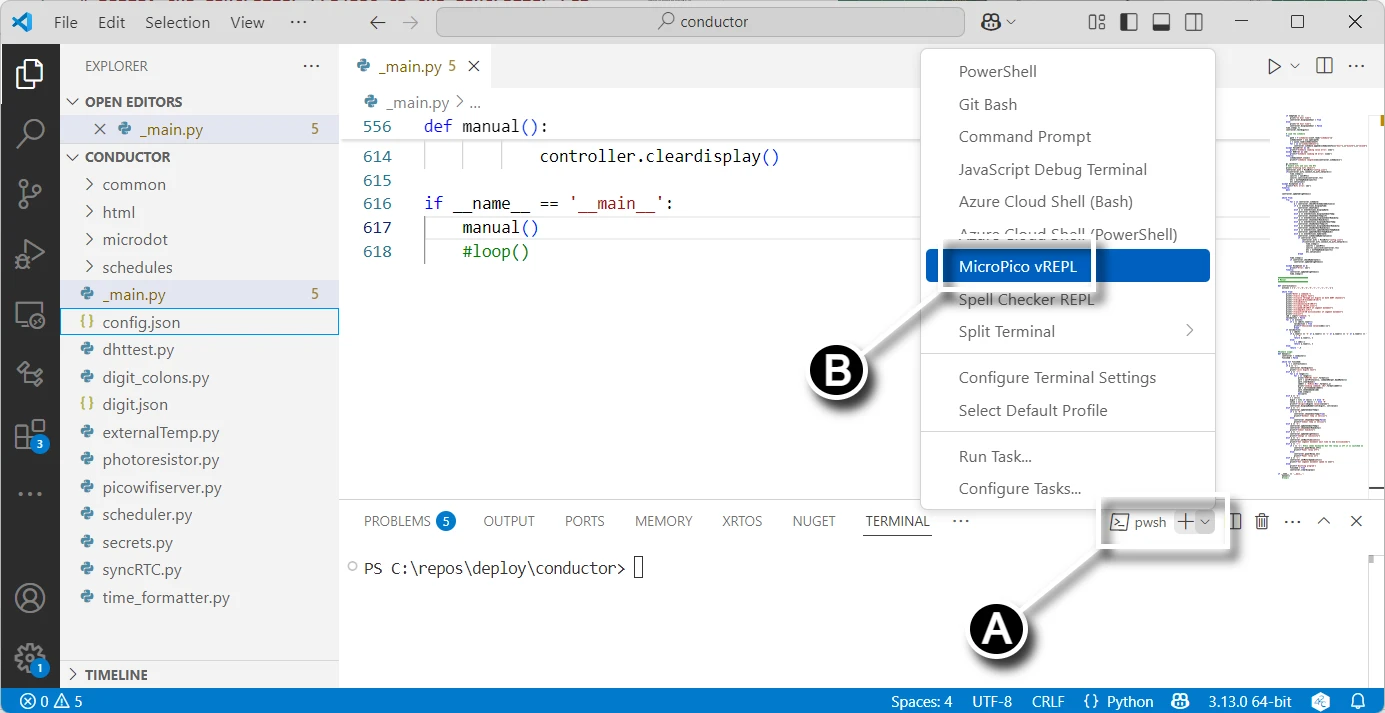Click Customize Layout icon
The width and height of the screenshot is (1385, 713).
(x=1097, y=22)
